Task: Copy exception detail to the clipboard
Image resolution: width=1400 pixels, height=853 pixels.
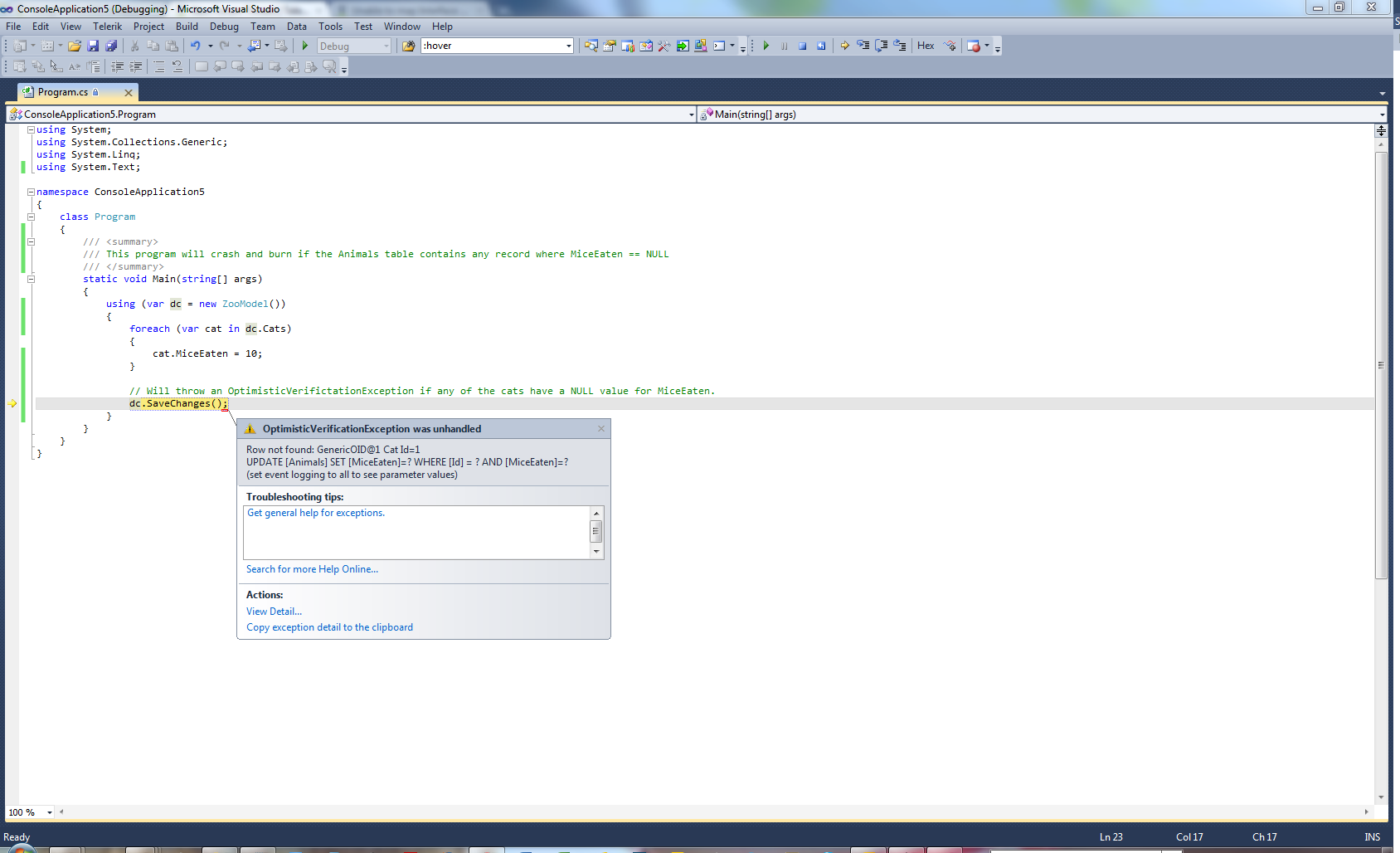Action: 329,627
